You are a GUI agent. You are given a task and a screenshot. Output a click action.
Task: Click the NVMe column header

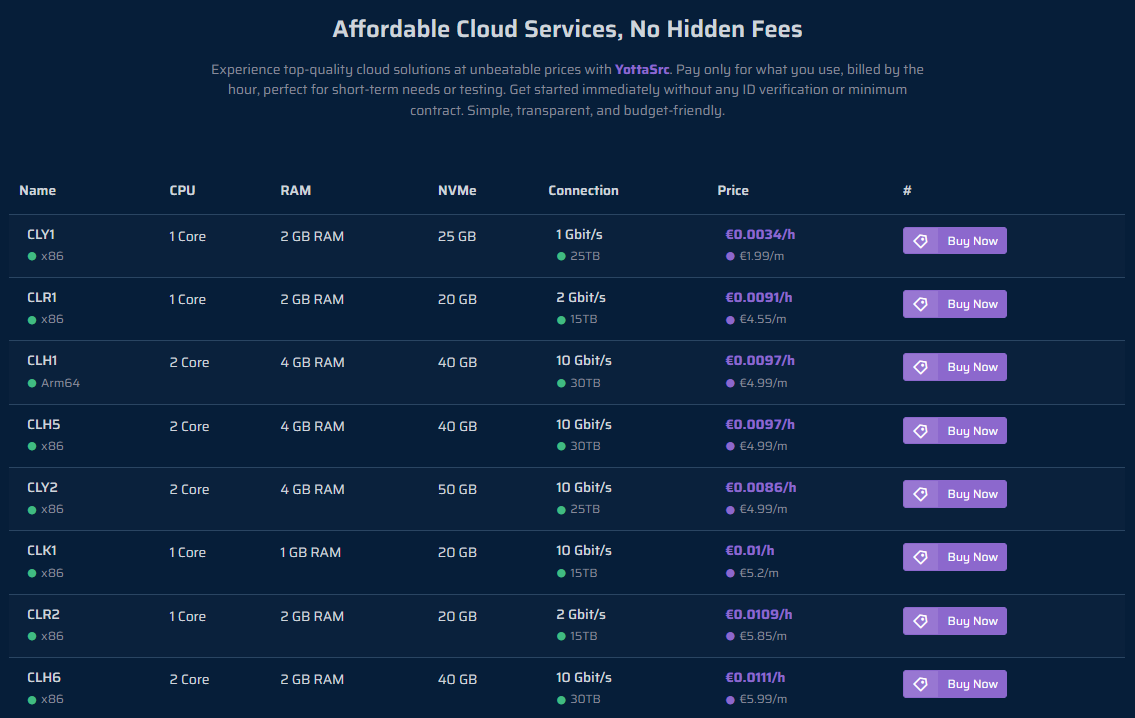(457, 190)
